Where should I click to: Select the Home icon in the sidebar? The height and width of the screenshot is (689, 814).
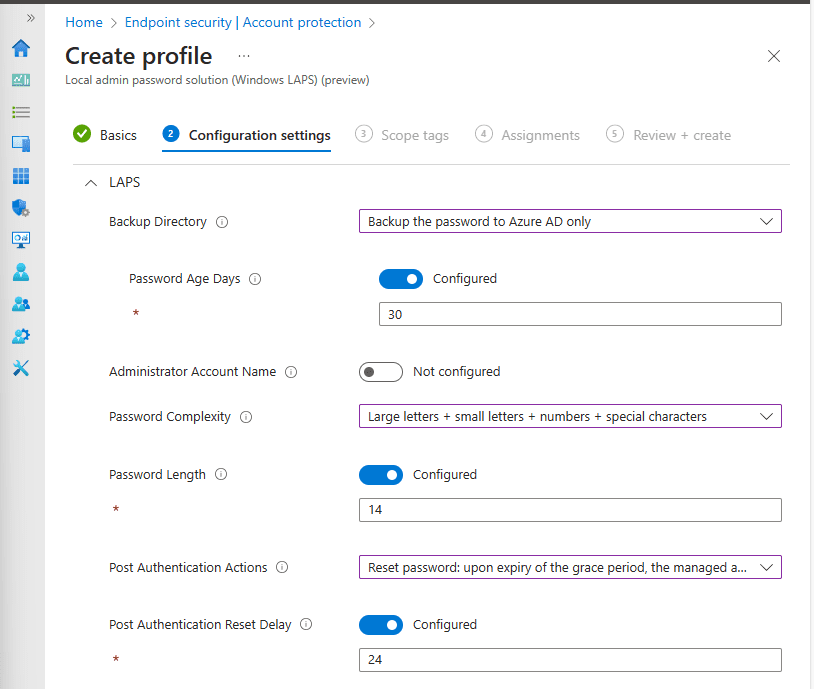point(20,48)
